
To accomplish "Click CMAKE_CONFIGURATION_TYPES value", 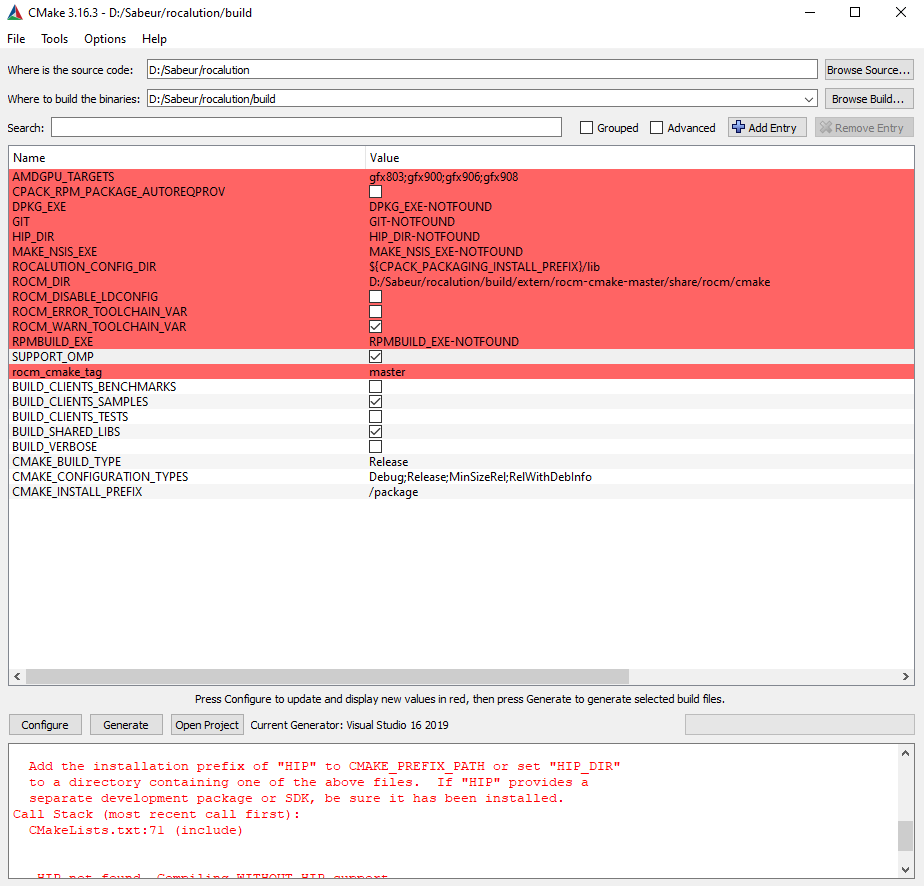I will coord(480,477).
